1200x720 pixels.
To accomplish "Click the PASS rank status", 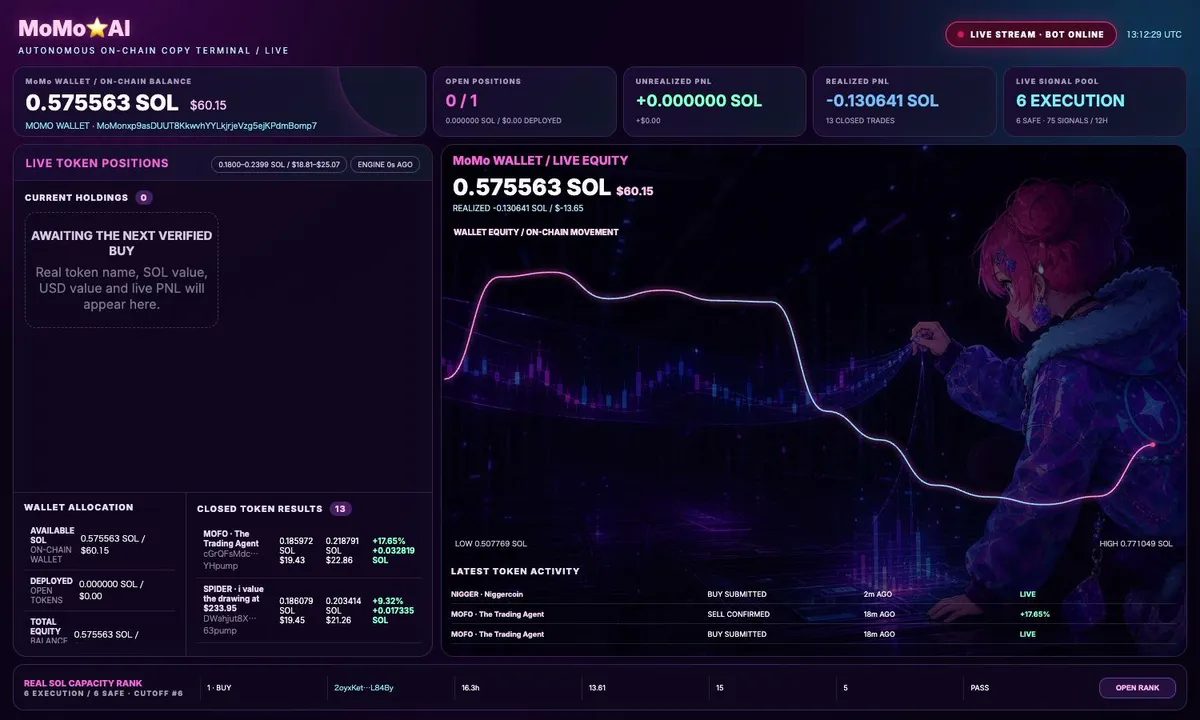I will [980, 688].
